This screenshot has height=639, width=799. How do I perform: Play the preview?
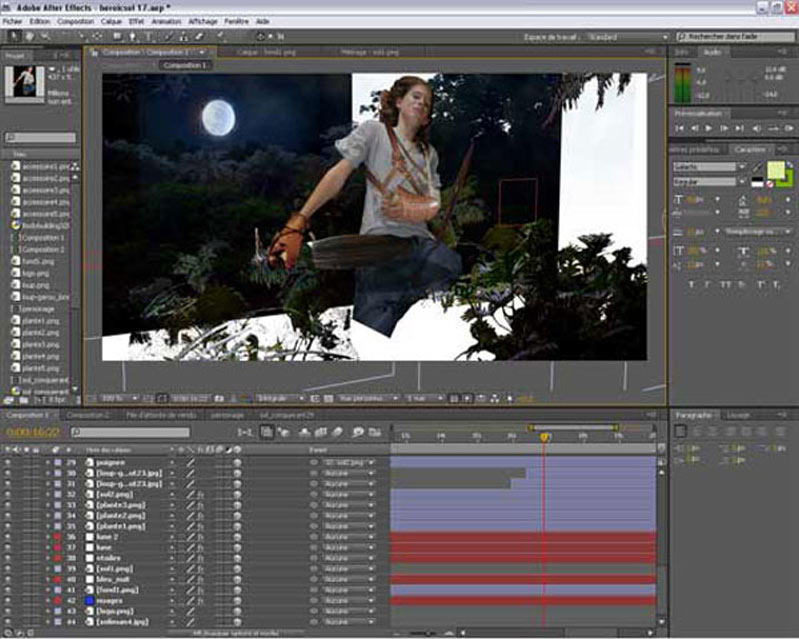pyautogui.click(x=708, y=128)
